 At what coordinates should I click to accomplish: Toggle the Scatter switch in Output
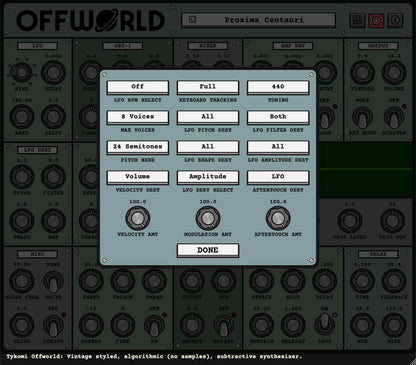click(394, 117)
